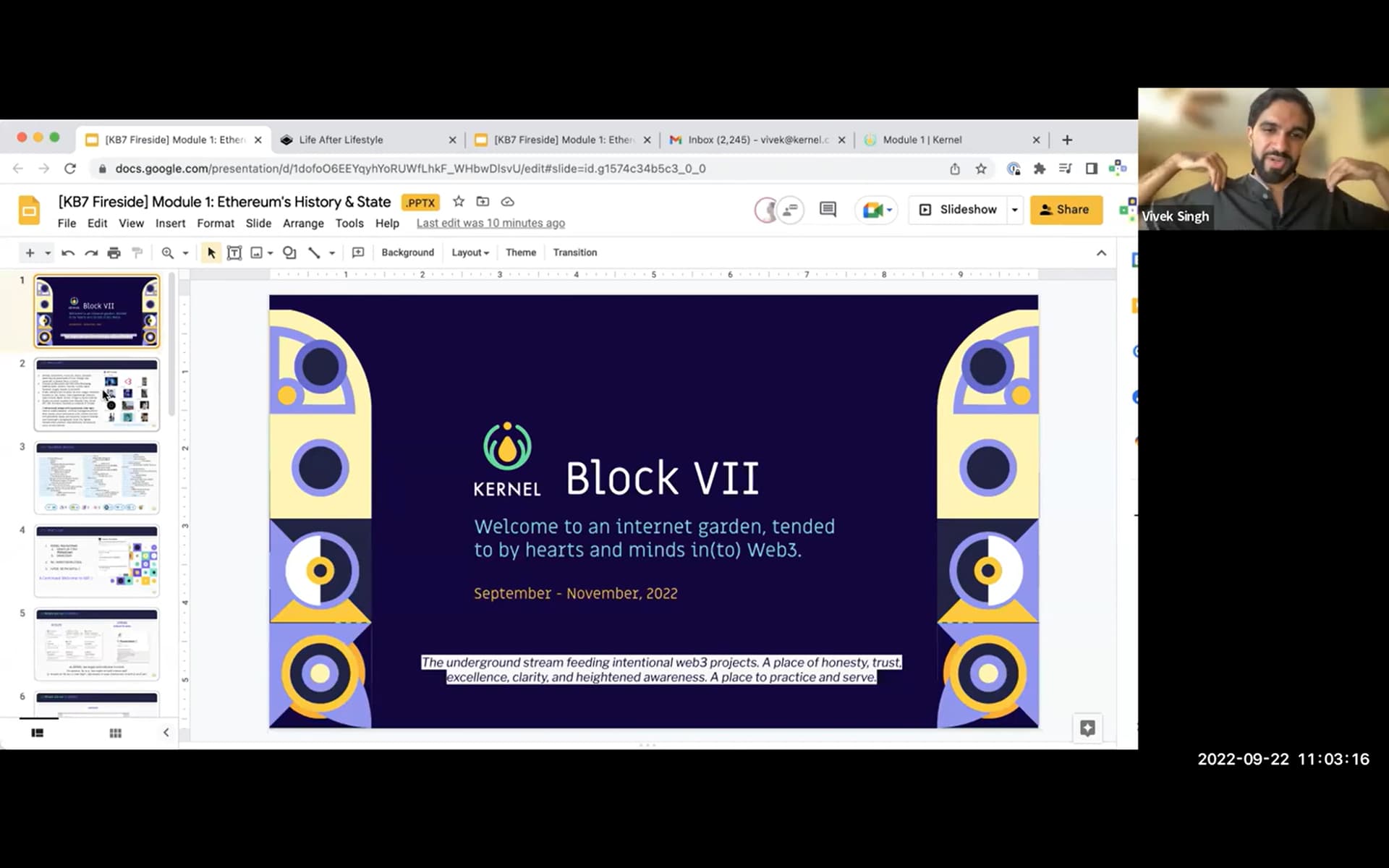This screenshot has height=868, width=1389.
Task: Add a comment using toolbar icon
Action: [357, 252]
